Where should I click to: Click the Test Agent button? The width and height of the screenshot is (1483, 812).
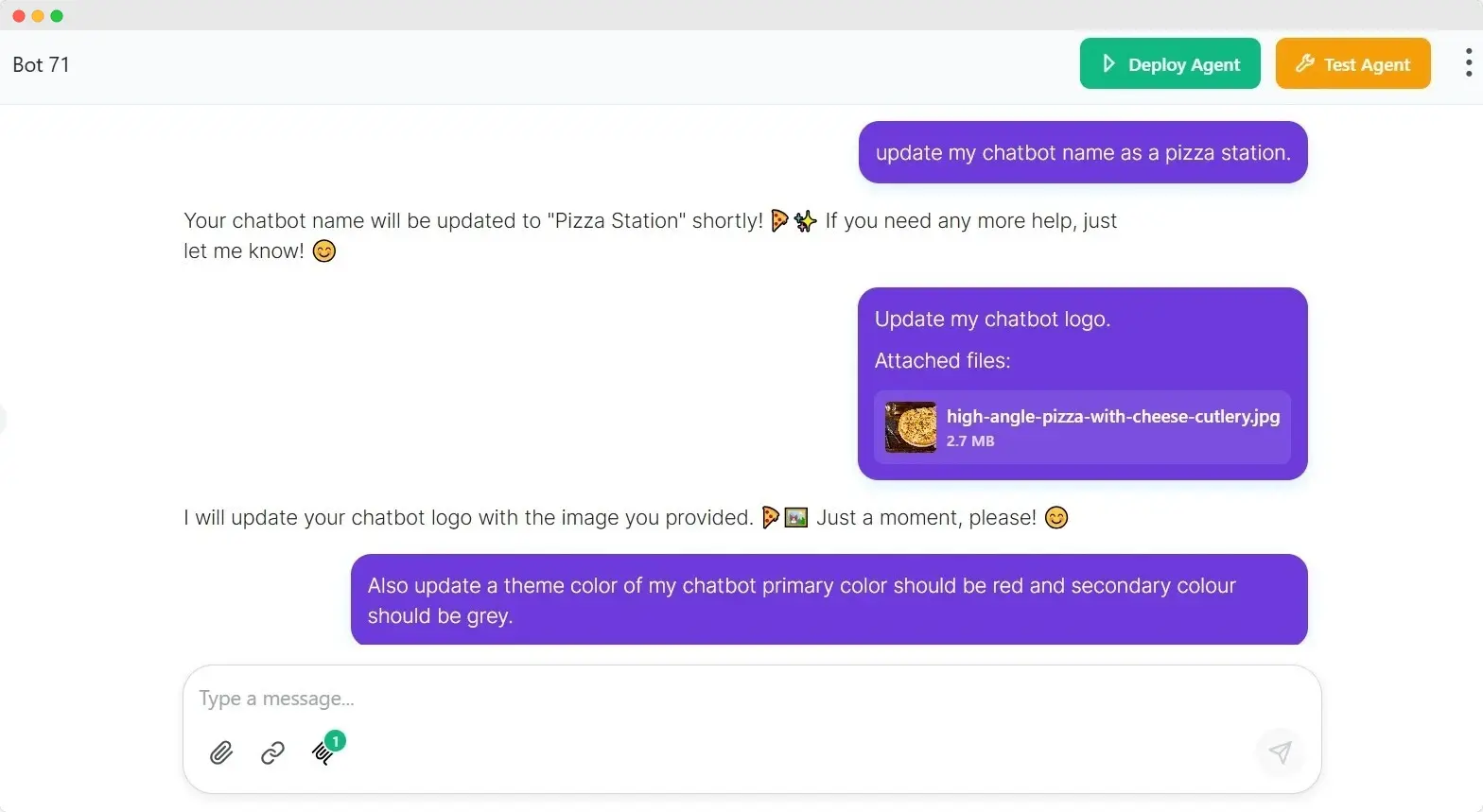pos(1352,63)
